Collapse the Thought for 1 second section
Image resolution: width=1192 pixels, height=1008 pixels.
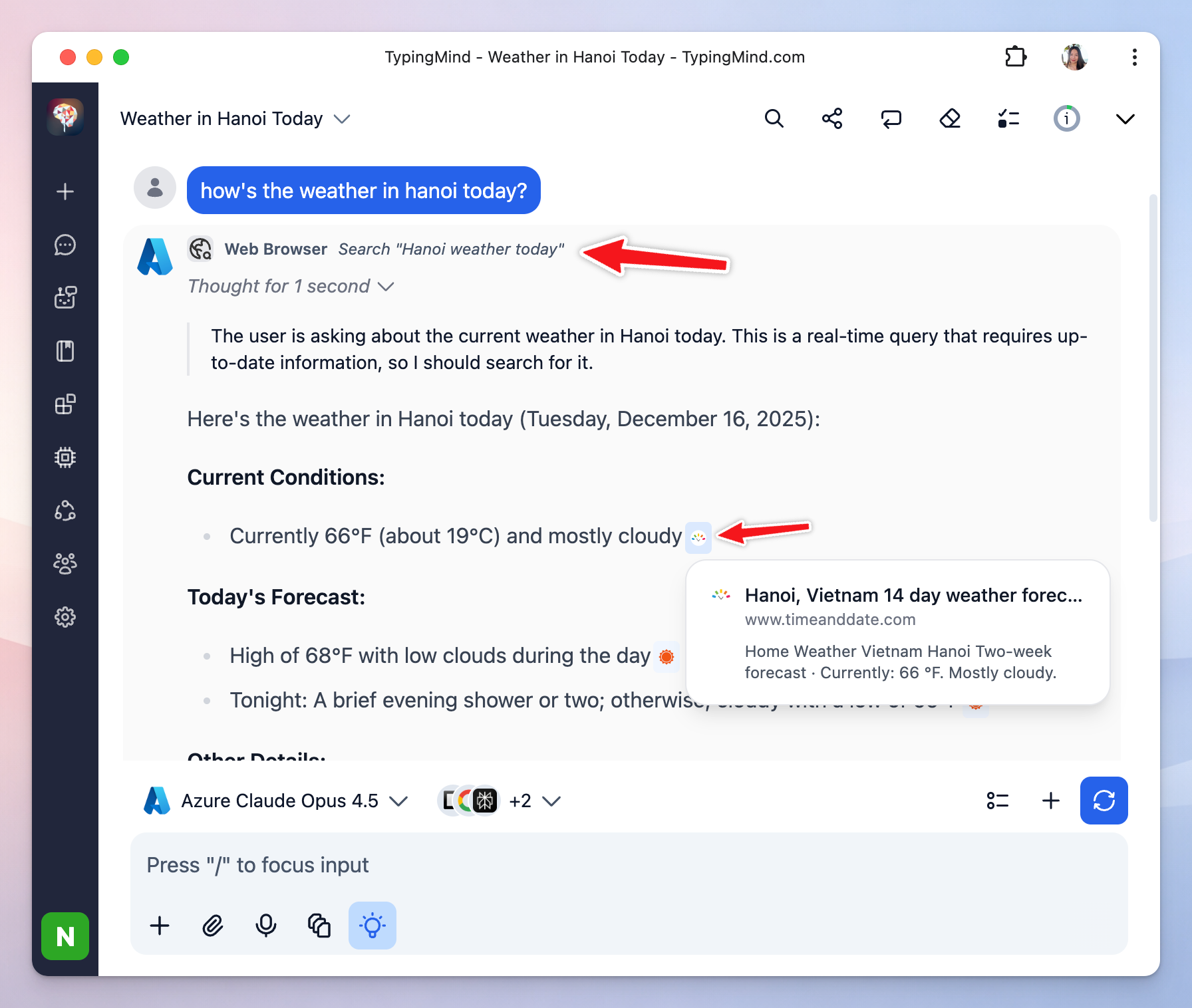(291, 287)
